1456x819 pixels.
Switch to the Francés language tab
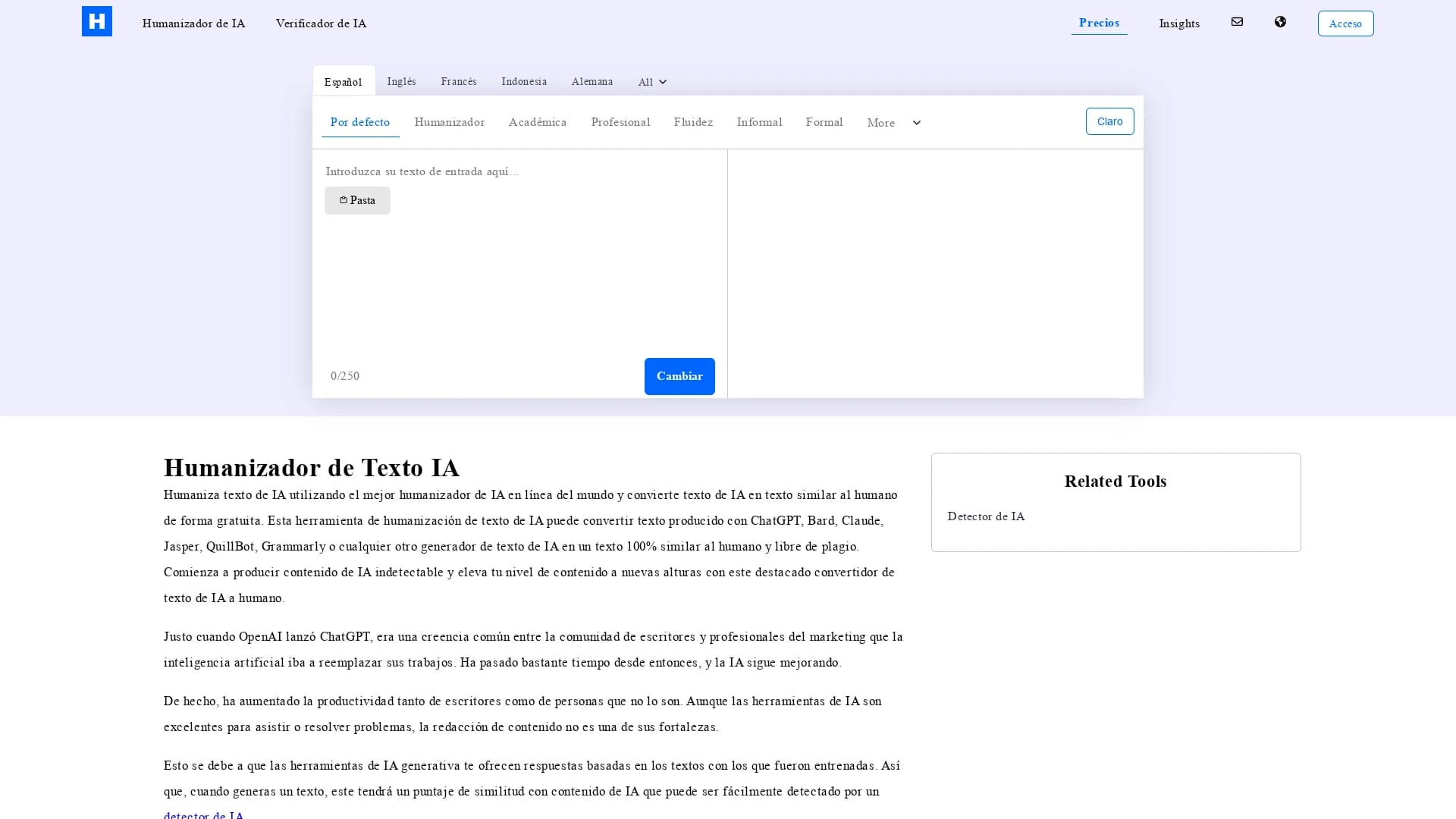pos(459,81)
